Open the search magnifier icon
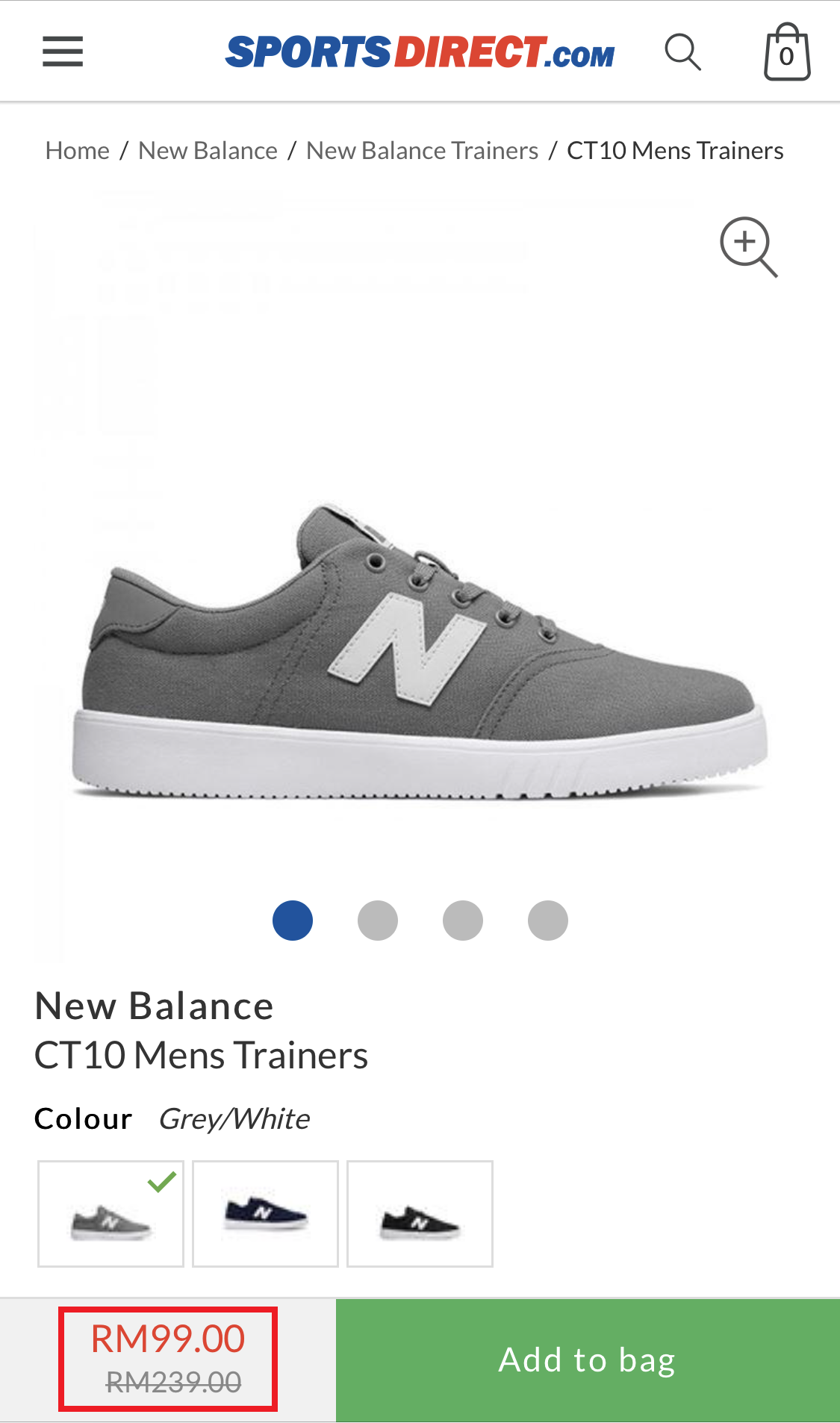Viewport: 840px width, 1423px height. click(x=683, y=52)
